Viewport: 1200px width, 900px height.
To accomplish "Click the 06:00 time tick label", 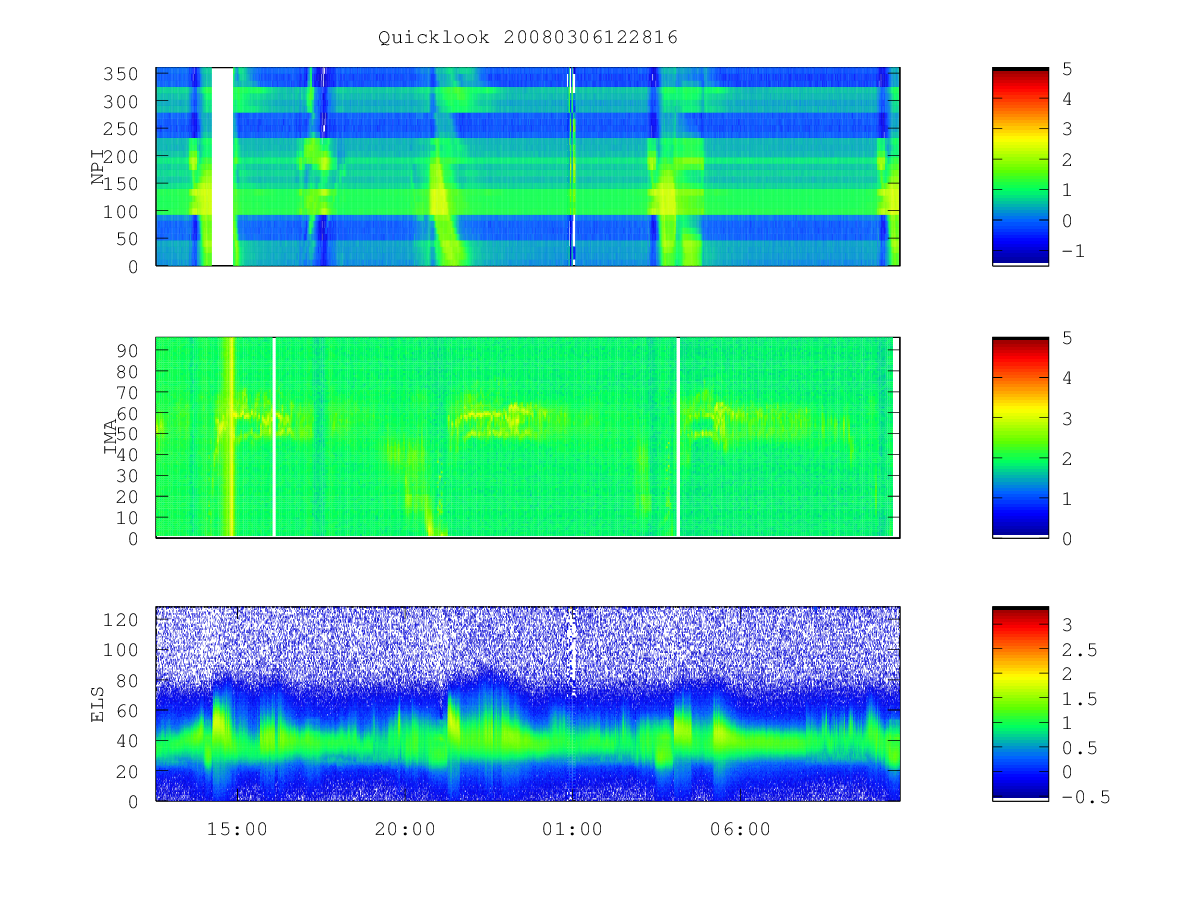I will tap(740, 829).
